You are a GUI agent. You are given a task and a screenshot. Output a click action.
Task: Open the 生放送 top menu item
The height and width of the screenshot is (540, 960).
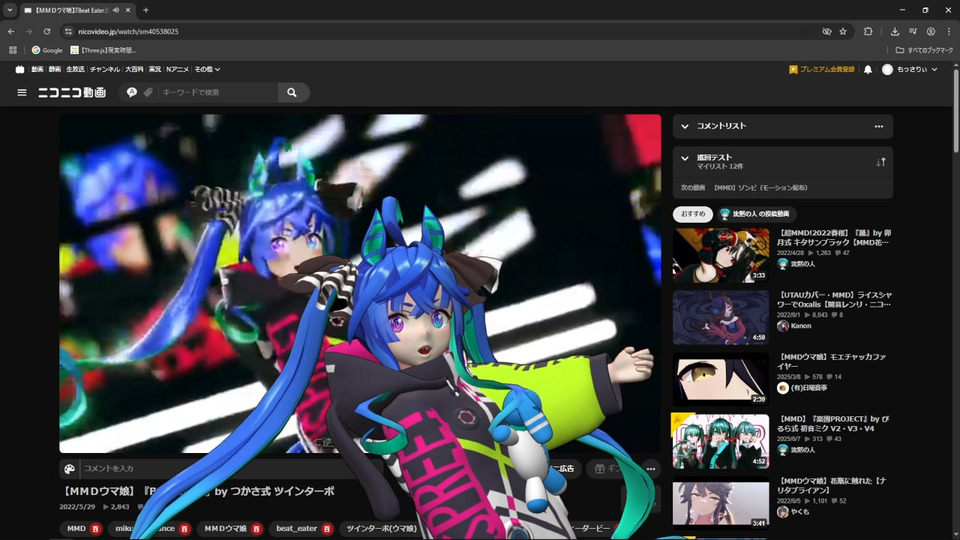[x=75, y=69]
